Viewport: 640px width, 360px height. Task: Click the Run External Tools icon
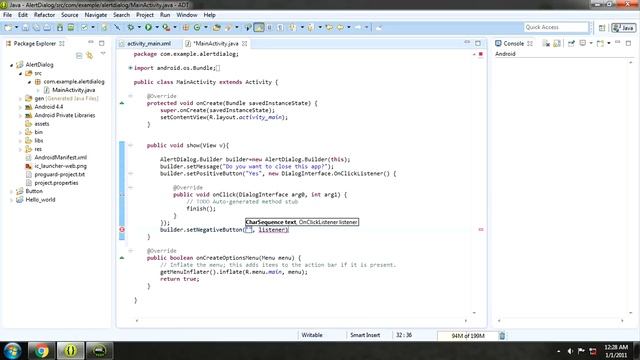coord(166,27)
